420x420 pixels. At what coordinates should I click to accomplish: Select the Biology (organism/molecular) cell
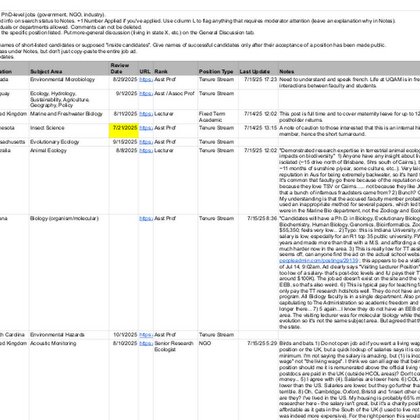69,272
